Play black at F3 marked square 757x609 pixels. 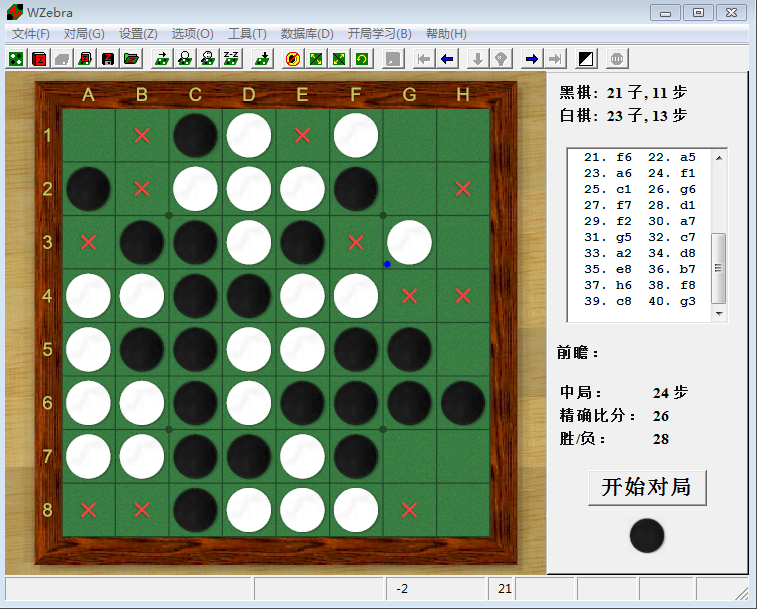356,242
